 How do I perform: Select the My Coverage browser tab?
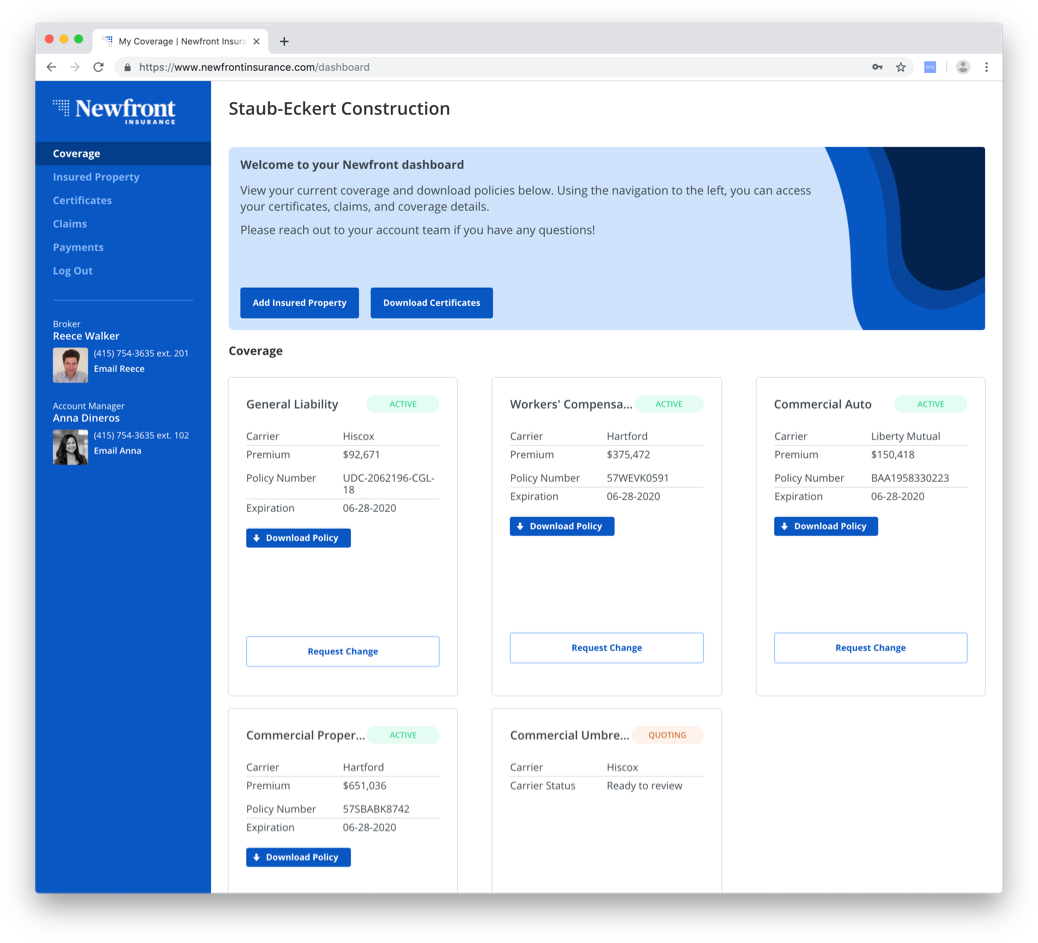point(181,41)
